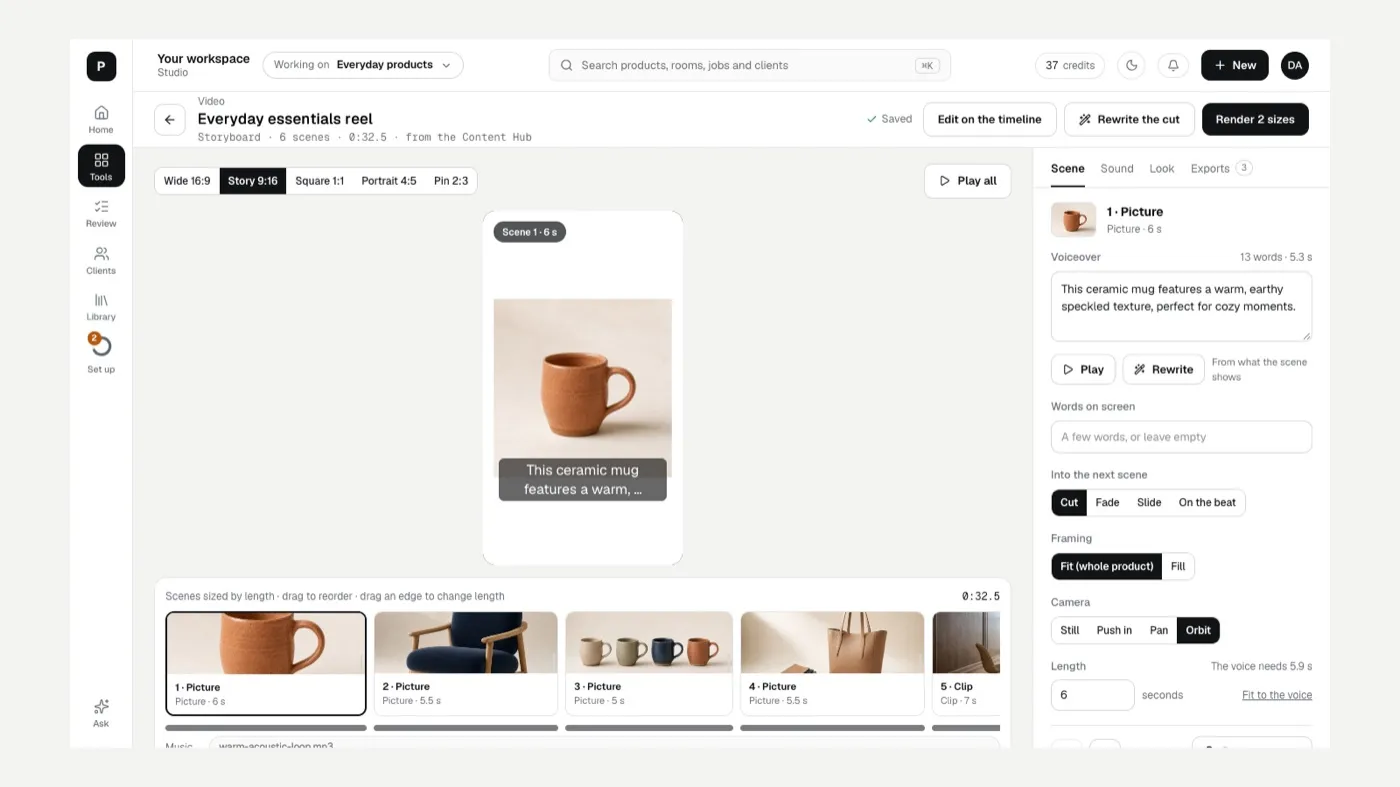Open the Home sidebar section
Viewport: 1400px width, 787px height.
(101, 119)
